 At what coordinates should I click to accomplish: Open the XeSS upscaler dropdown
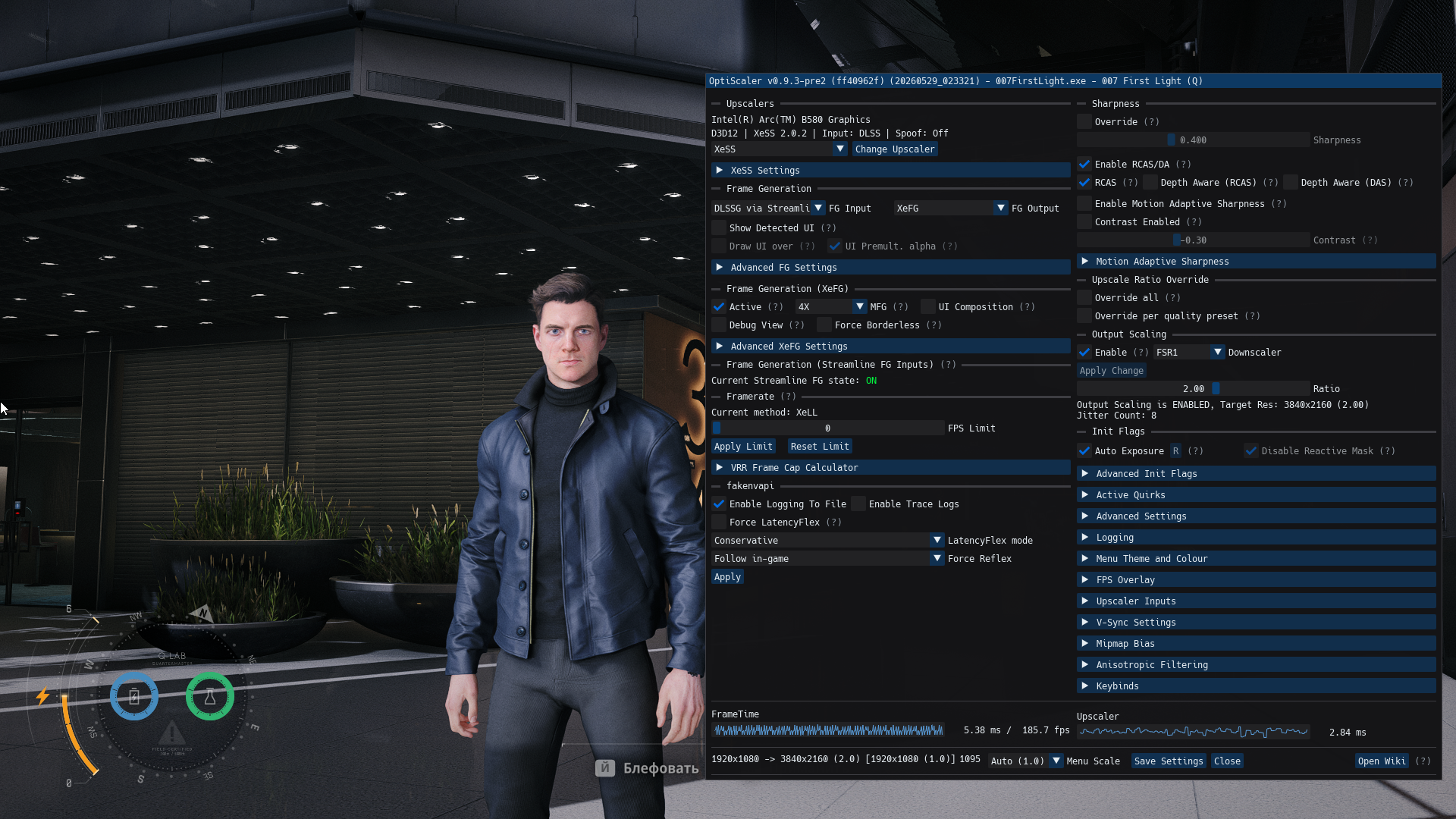click(x=779, y=149)
